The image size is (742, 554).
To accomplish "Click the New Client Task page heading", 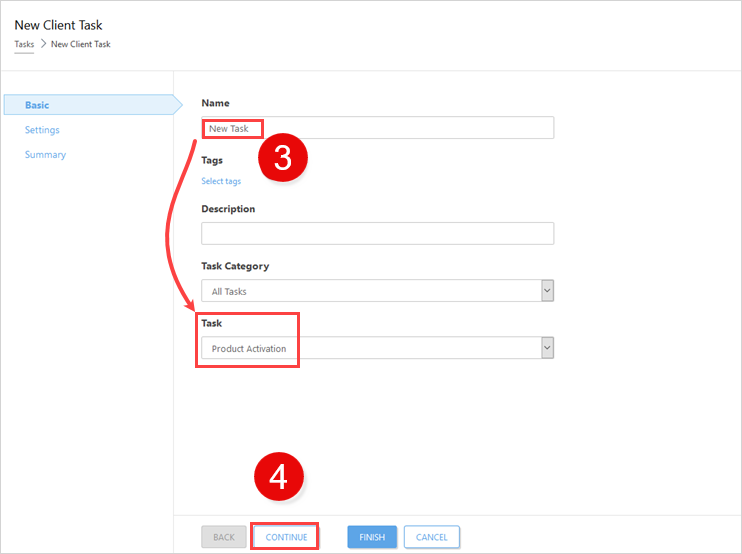I will 58,25.
